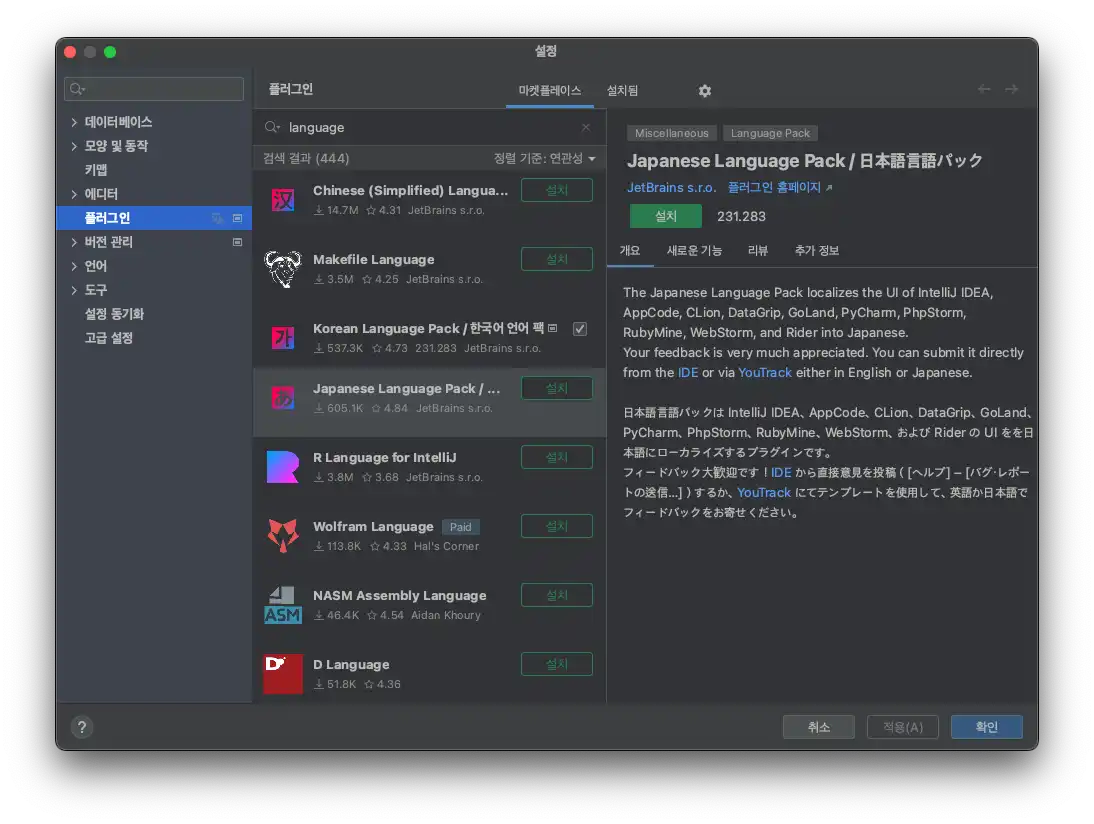Select 고급 설정 in the settings tree

pos(108,338)
